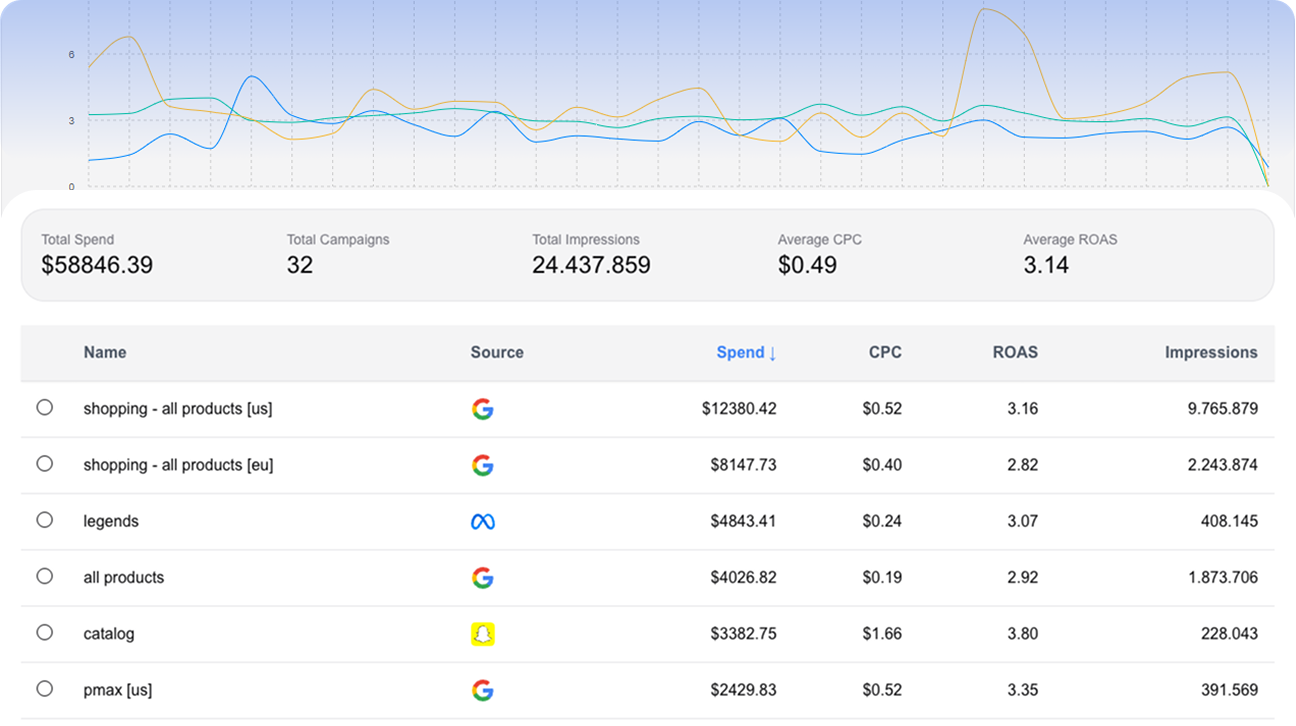Click Google icon in shopping - all products [us] row
Image resolution: width=1296 pixels, height=726 pixels.
pyautogui.click(x=483, y=409)
